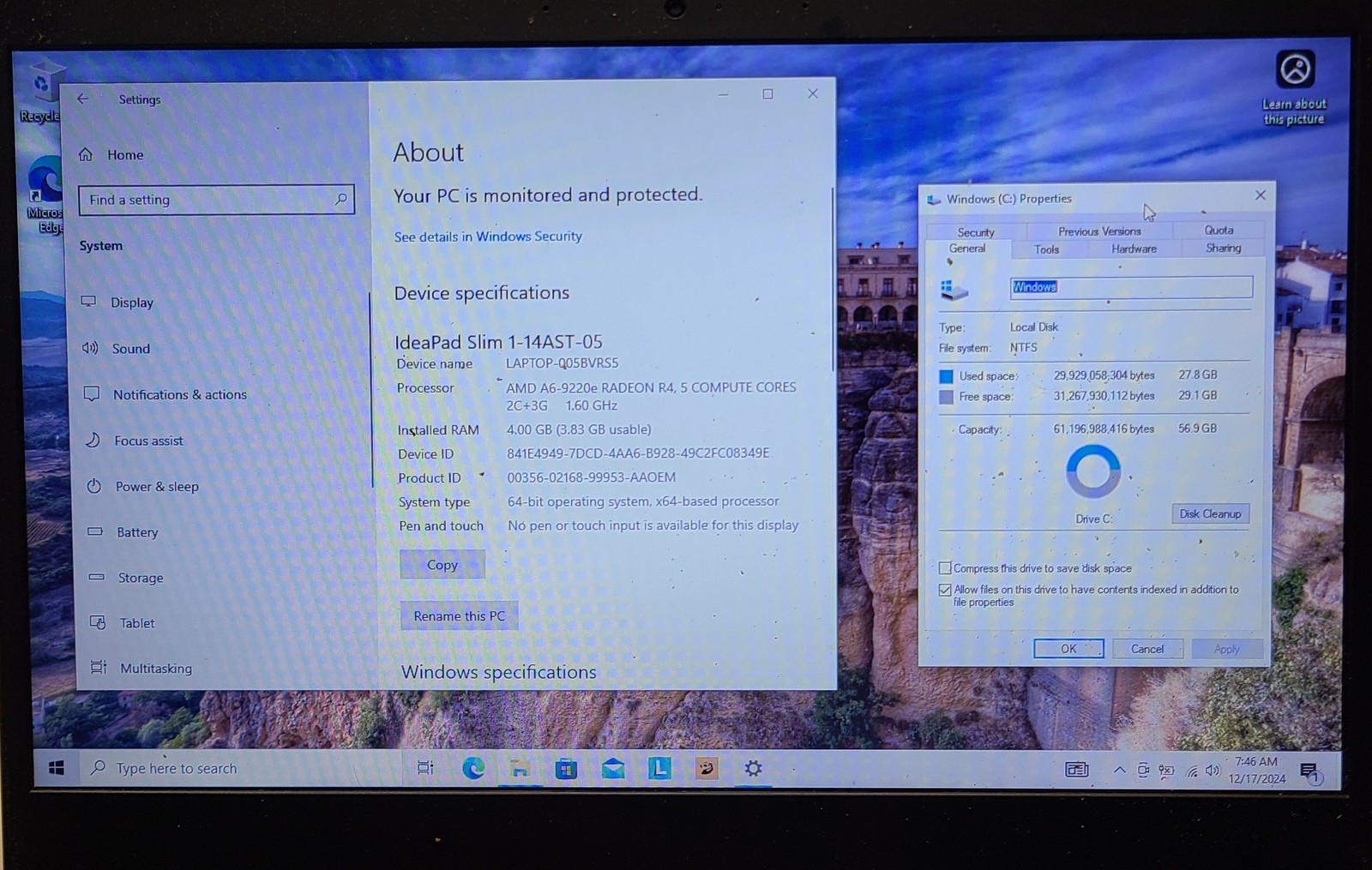
Task: Click the device name LAPTOP-Q05BVRS5
Action: point(562,363)
